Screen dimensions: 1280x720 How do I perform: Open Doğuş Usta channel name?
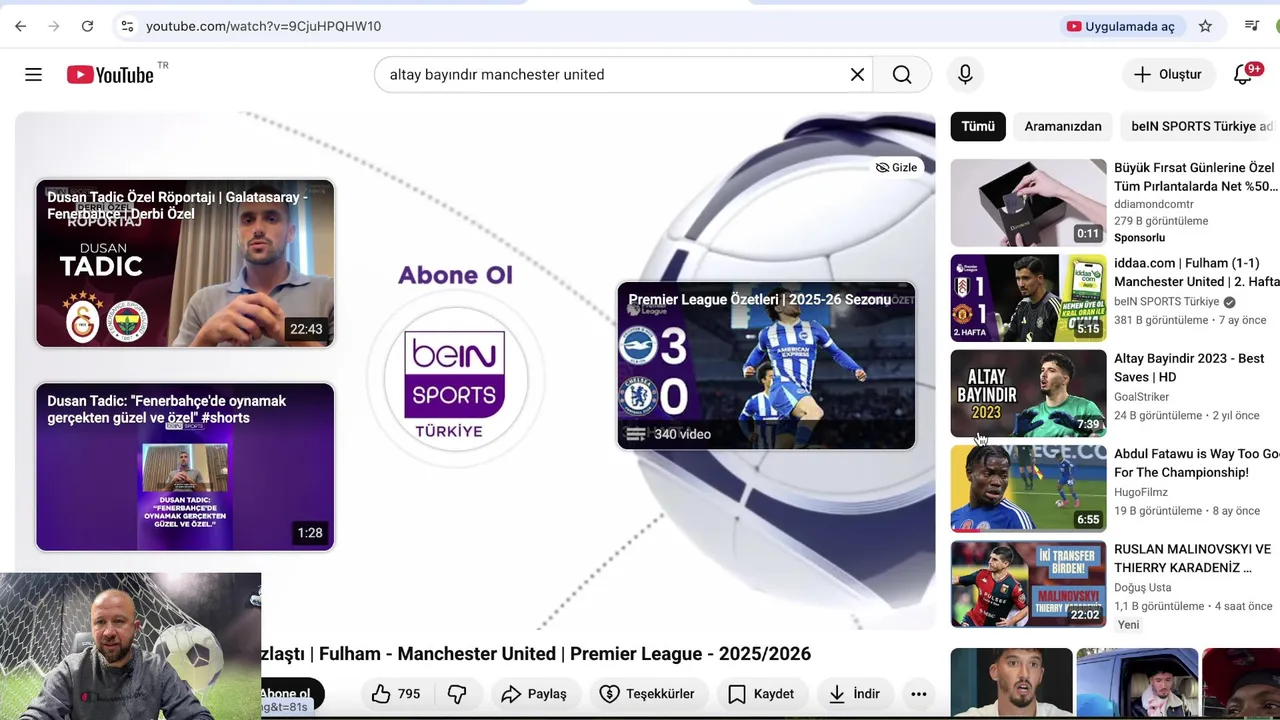click(1142, 587)
